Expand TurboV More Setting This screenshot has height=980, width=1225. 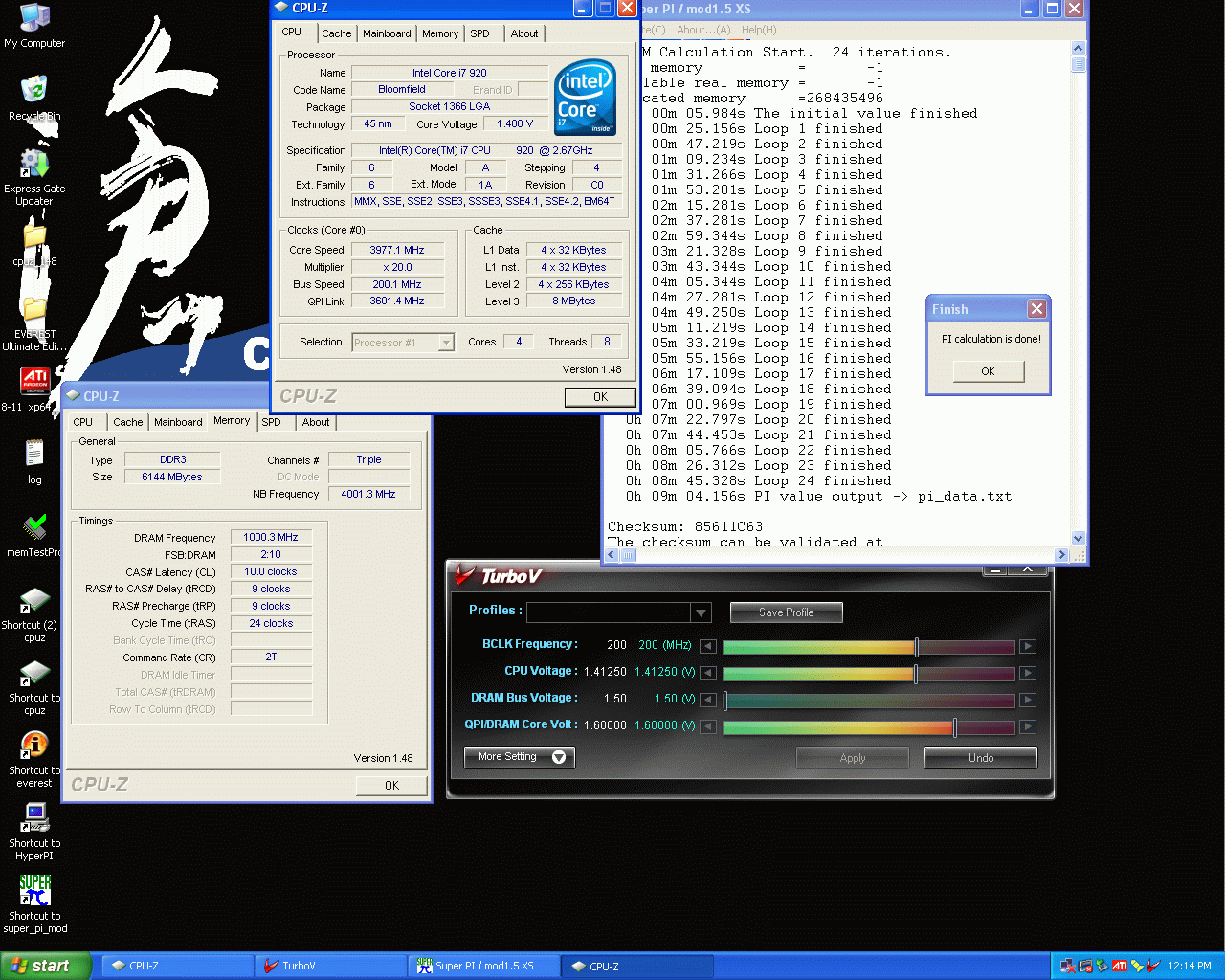(520, 757)
